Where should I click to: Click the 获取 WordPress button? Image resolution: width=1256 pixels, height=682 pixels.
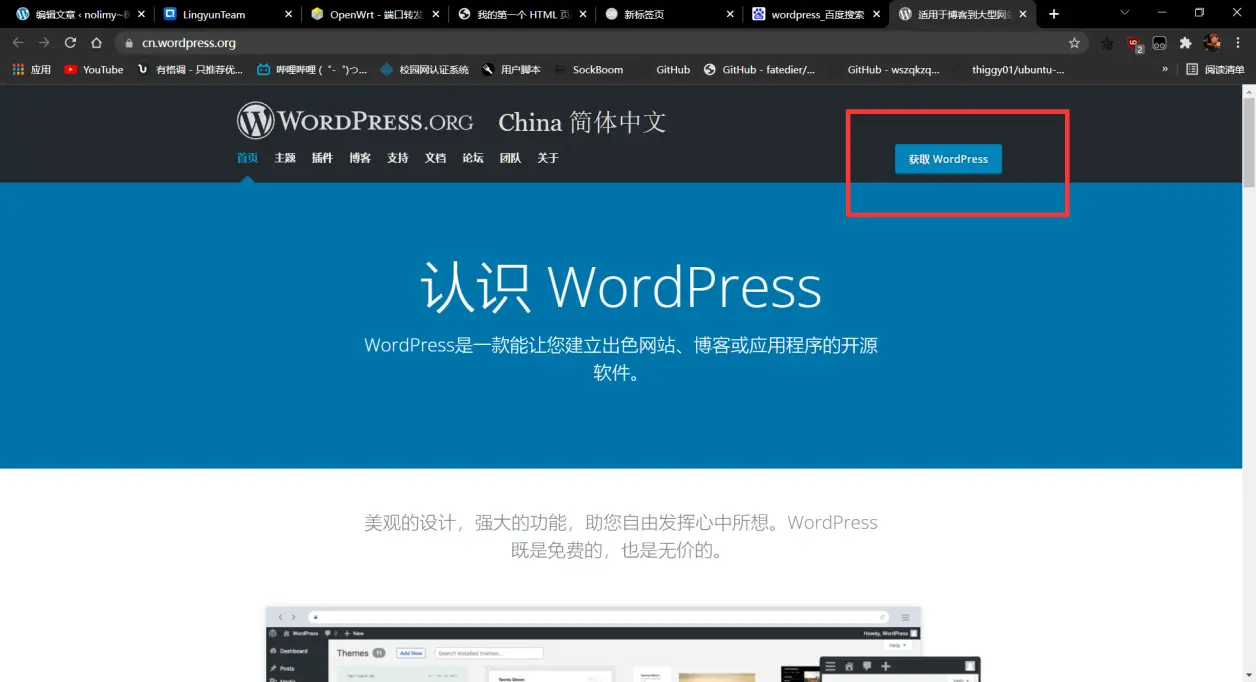click(x=948, y=159)
